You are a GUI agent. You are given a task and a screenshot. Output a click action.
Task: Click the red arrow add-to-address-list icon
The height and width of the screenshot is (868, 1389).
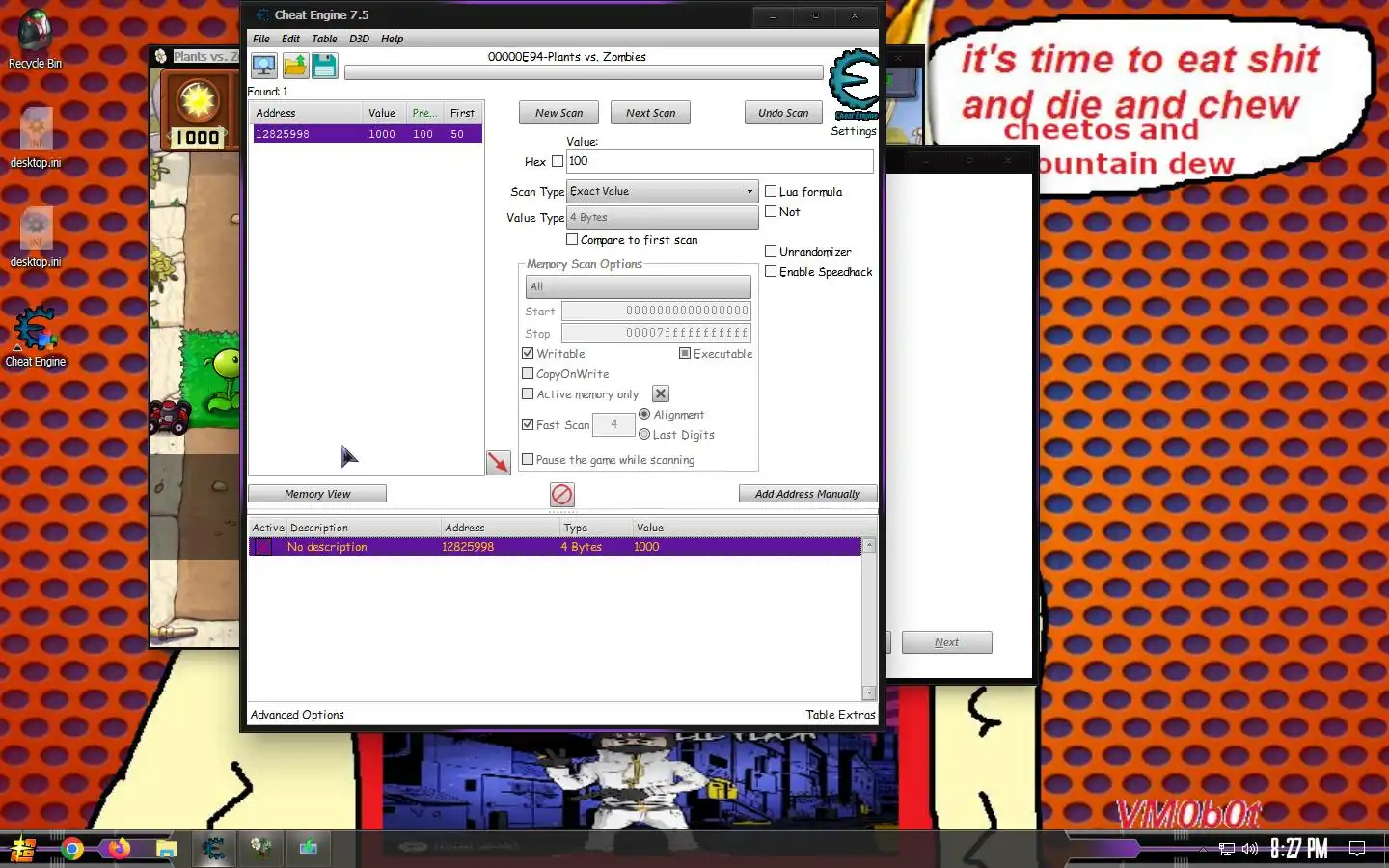[499, 463]
